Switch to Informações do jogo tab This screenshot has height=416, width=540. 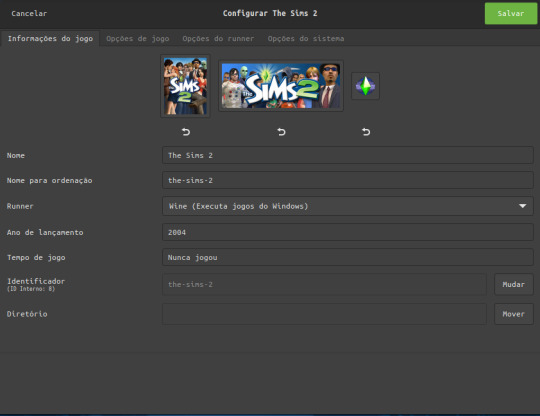tap(50, 39)
